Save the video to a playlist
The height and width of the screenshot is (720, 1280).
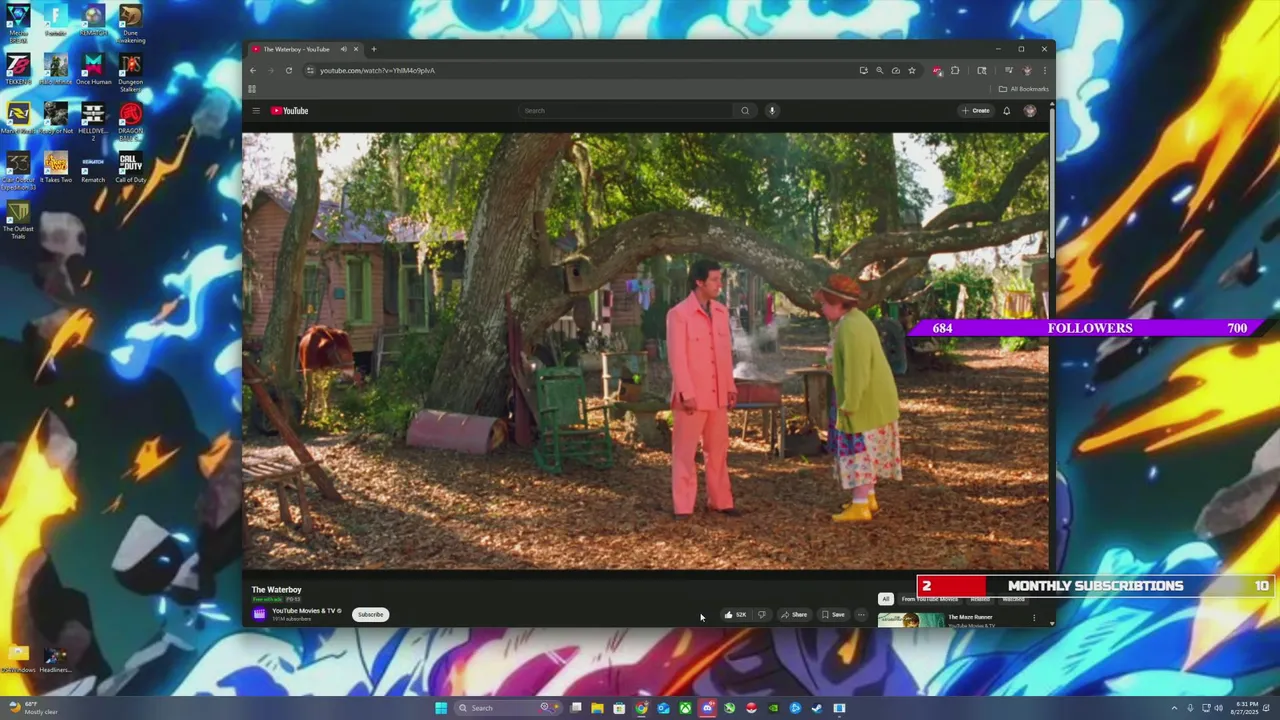coord(833,615)
